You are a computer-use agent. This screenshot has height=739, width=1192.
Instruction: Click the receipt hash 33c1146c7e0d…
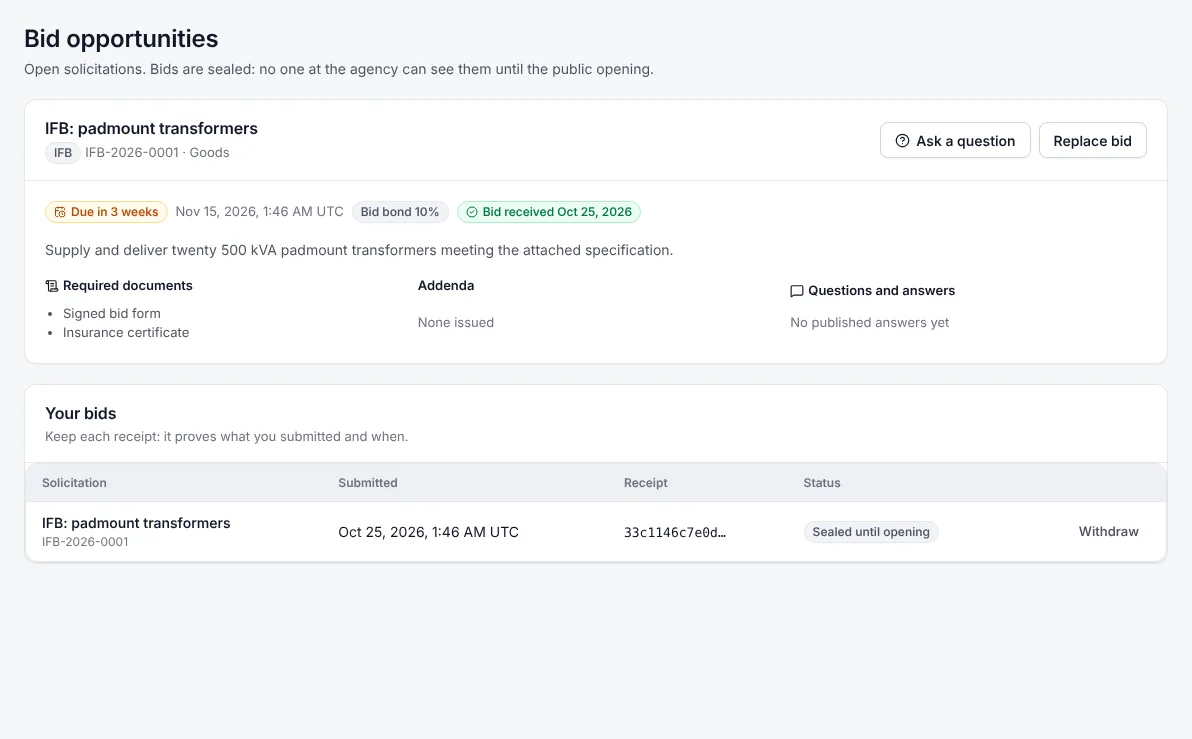pyautogui.click(x=674, y=532)
